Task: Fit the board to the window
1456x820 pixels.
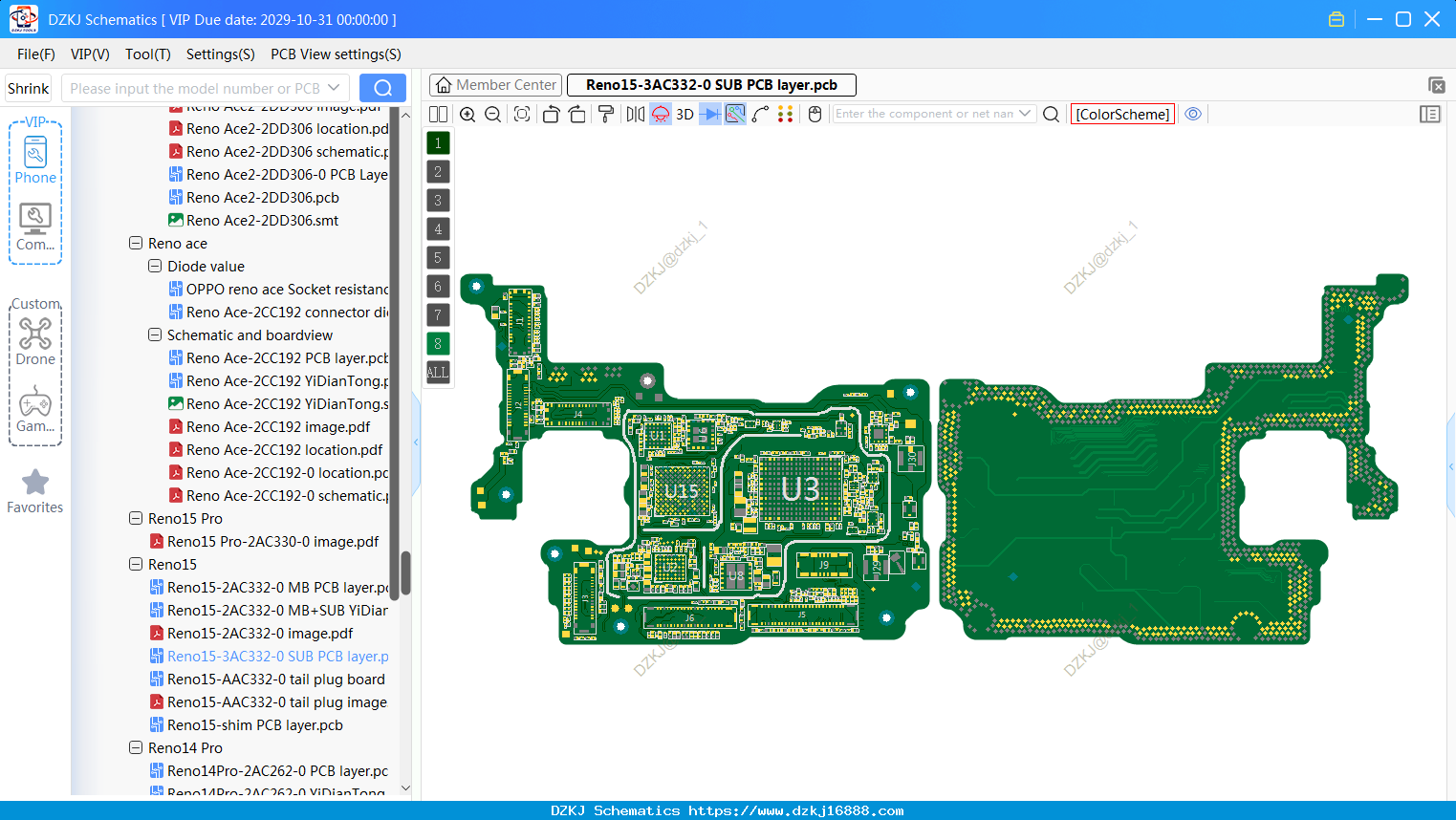Action: pos(522,114)
